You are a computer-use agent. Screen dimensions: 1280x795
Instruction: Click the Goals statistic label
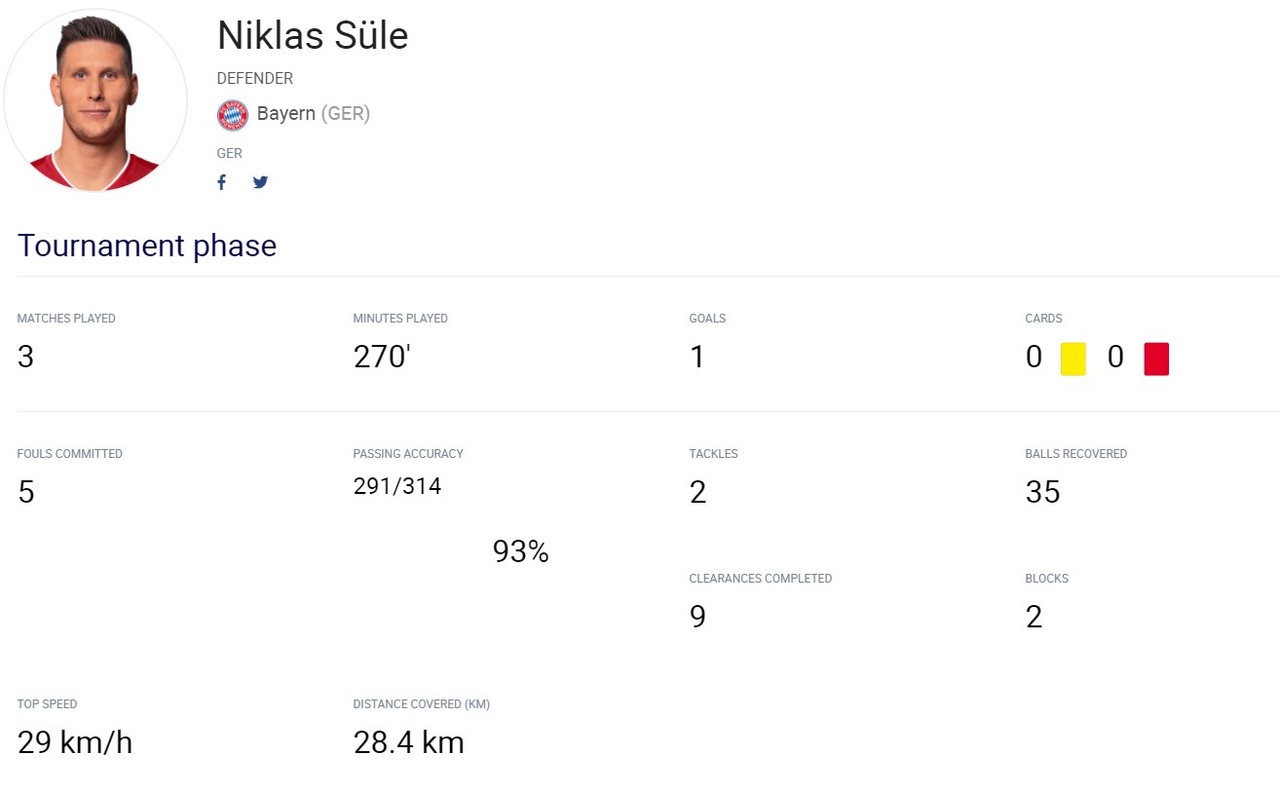pos(707,319)
